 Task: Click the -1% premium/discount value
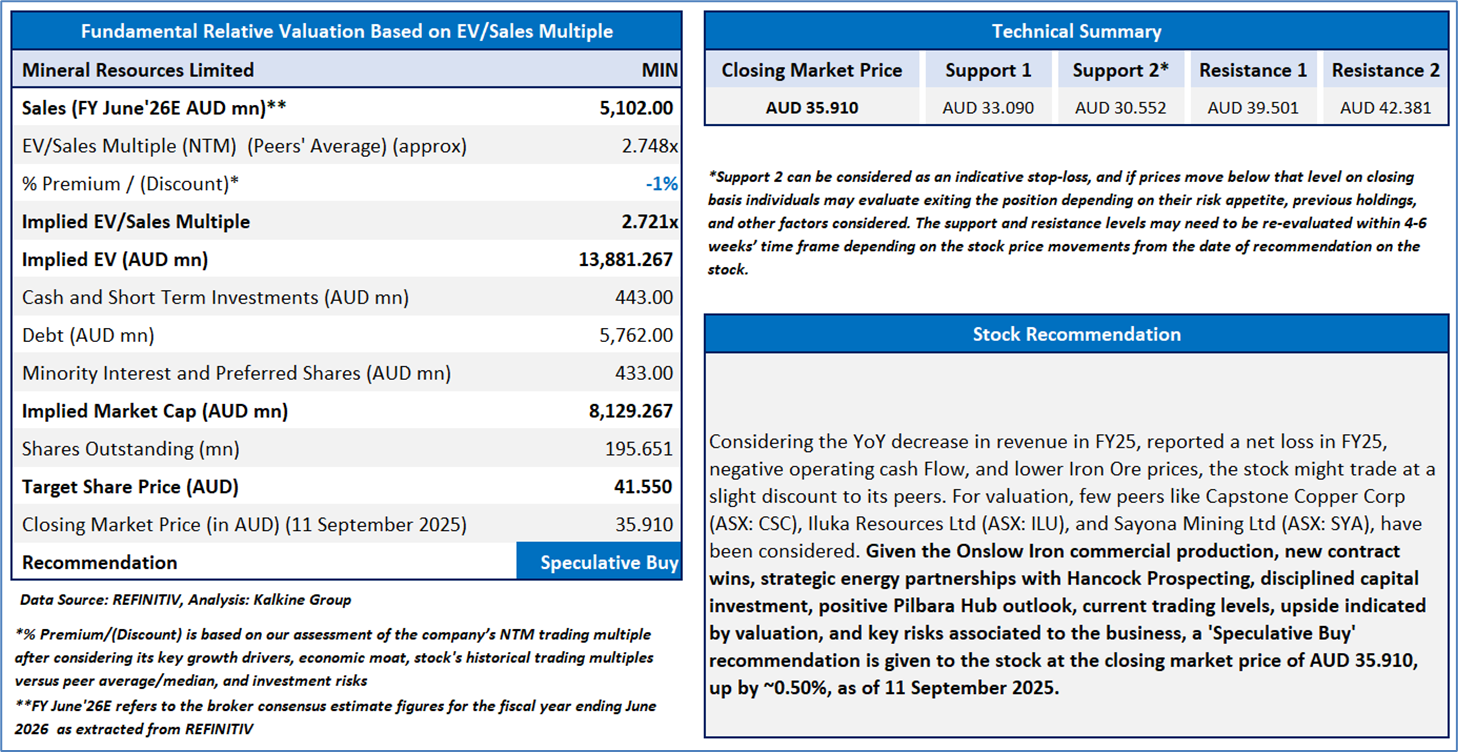[661, 184]
